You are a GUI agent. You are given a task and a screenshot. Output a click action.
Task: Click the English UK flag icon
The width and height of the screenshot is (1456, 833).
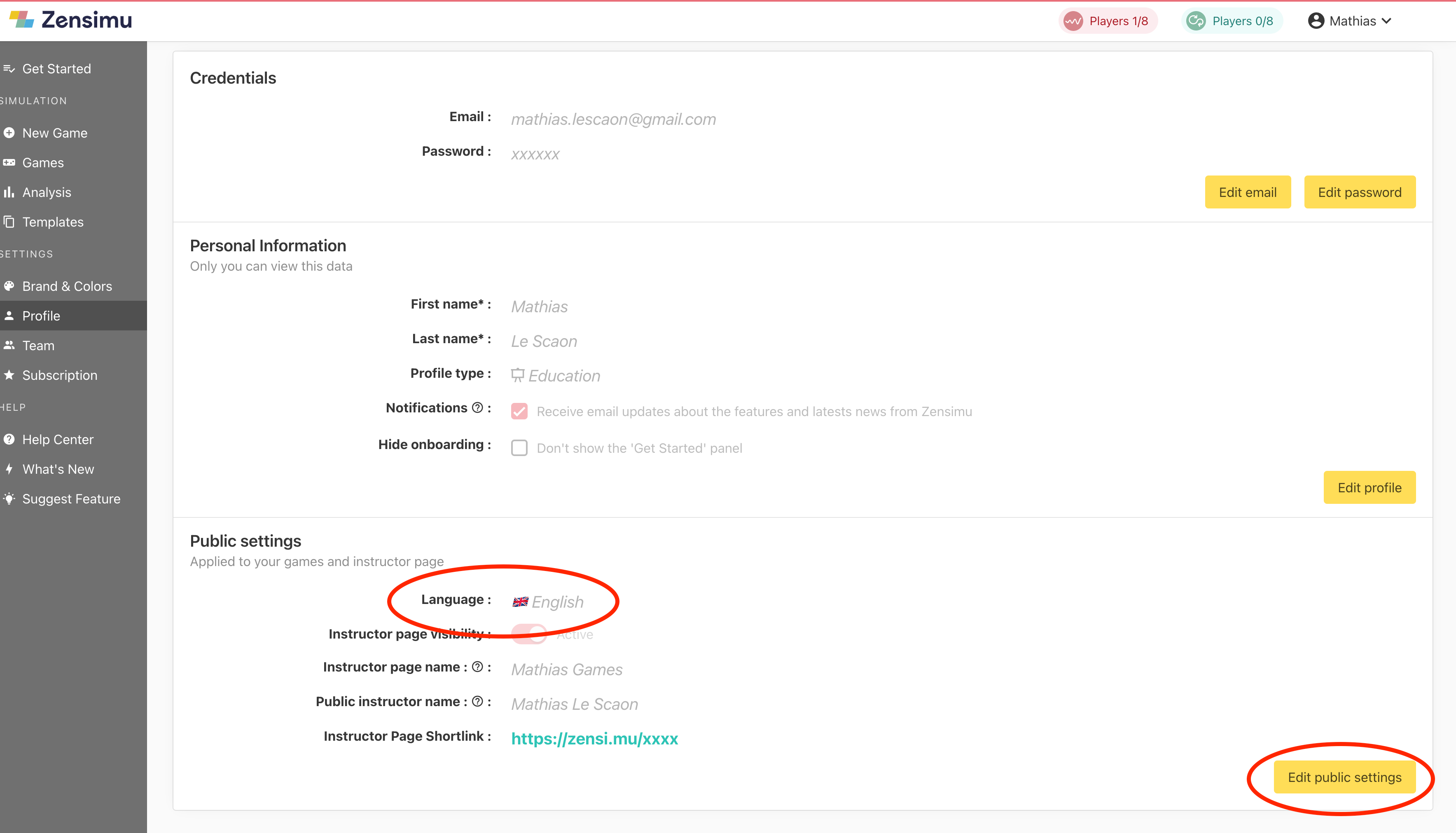click(x=520, y=602)
